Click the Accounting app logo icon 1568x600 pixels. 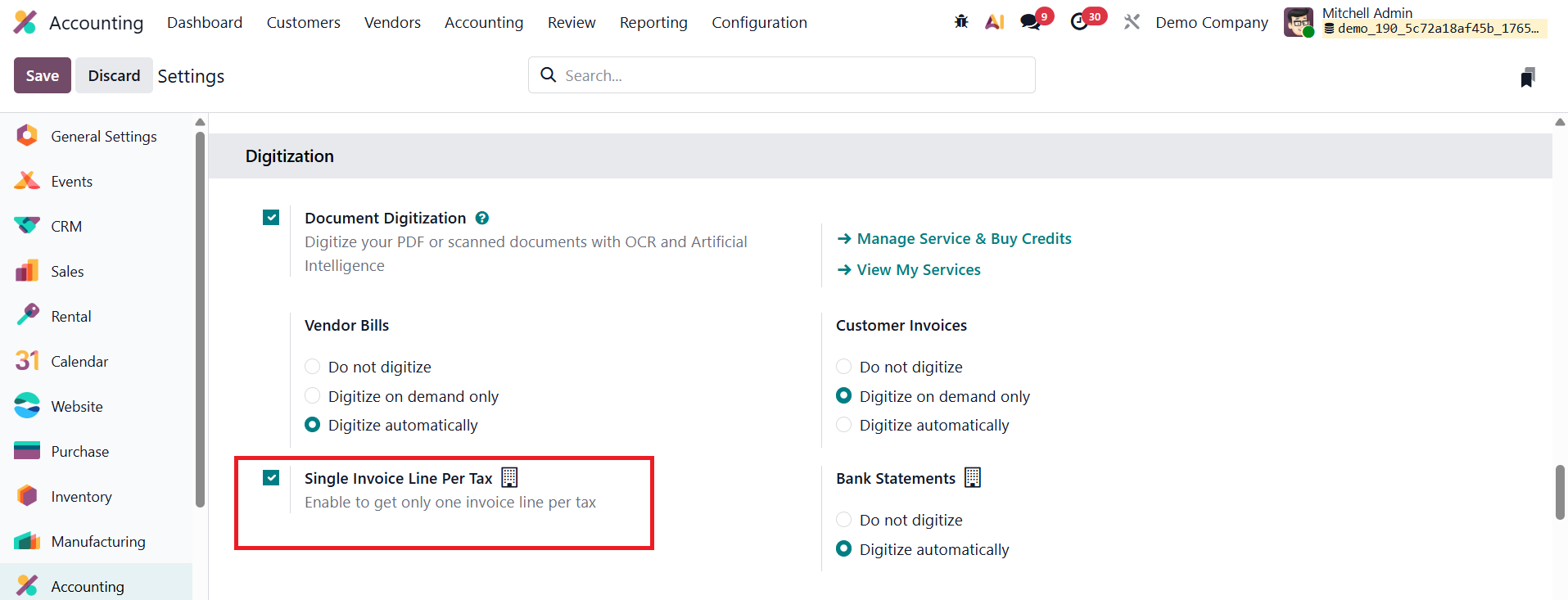pyautogui.click(x=25, y=22)
